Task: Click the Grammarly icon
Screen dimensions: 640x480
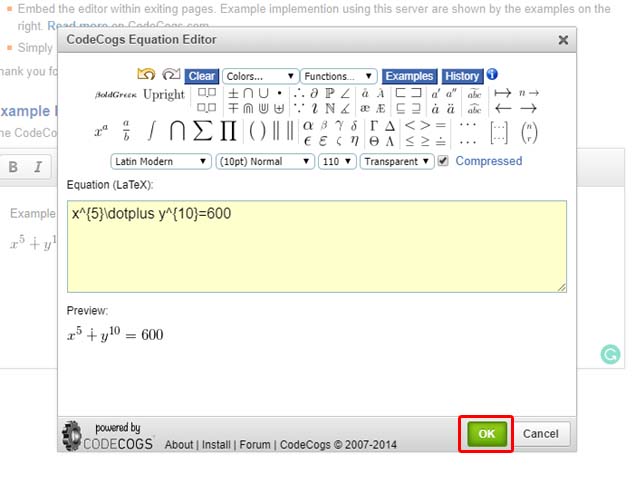Action: (610, 354)
